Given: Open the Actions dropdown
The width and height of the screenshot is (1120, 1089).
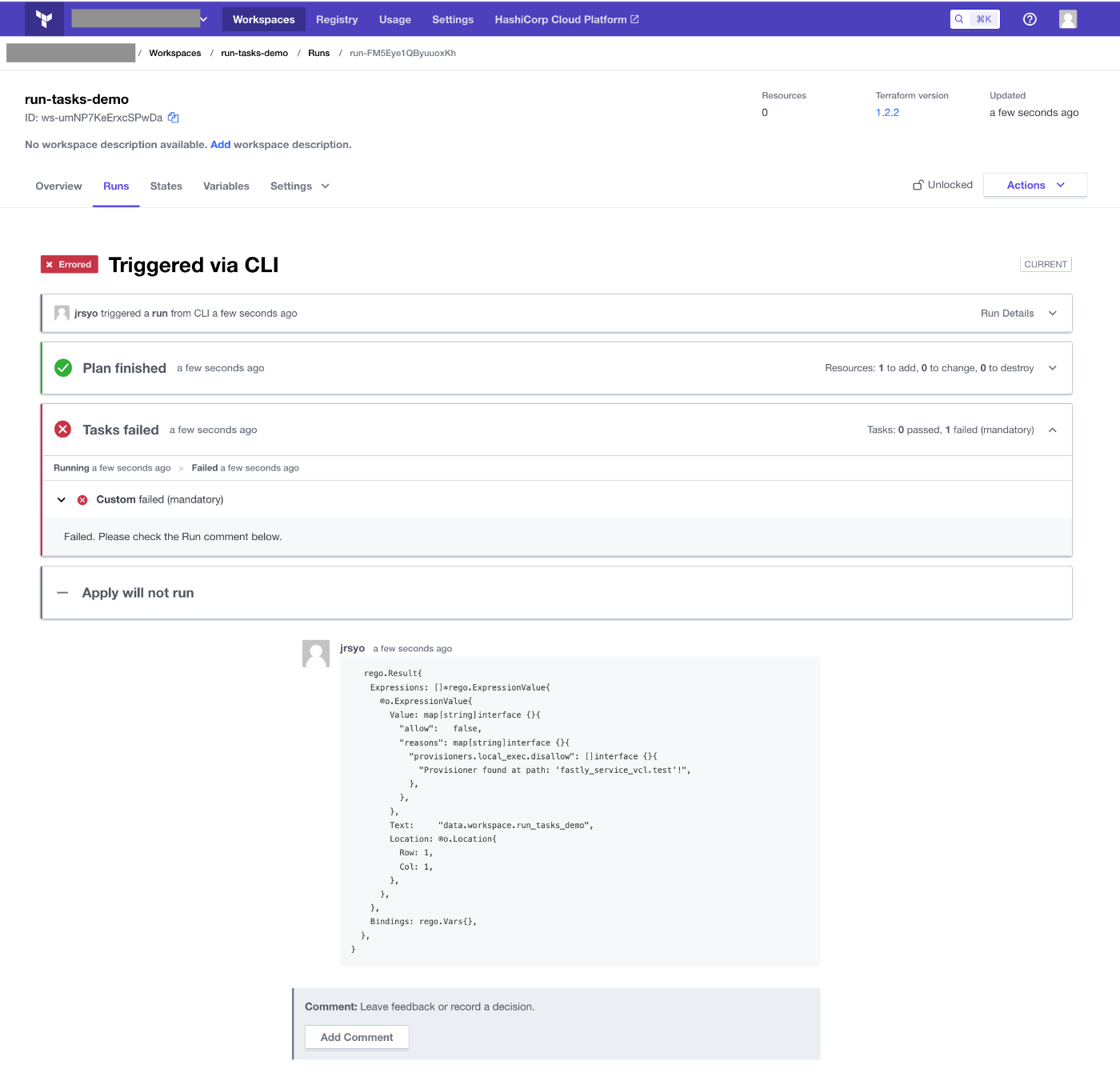Looking at the screenshot, I should (1035, 185).
